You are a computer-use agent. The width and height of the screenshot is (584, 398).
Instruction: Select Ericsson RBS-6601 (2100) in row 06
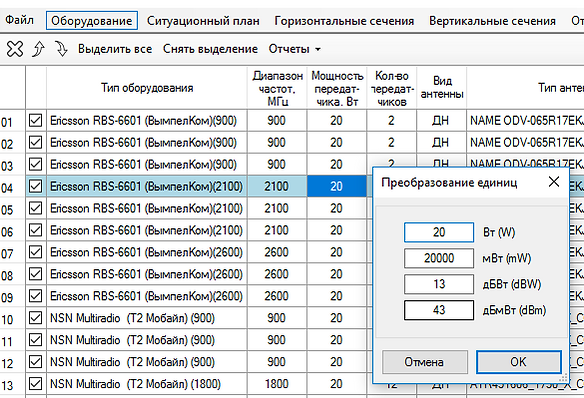click(x=146, y=230)
